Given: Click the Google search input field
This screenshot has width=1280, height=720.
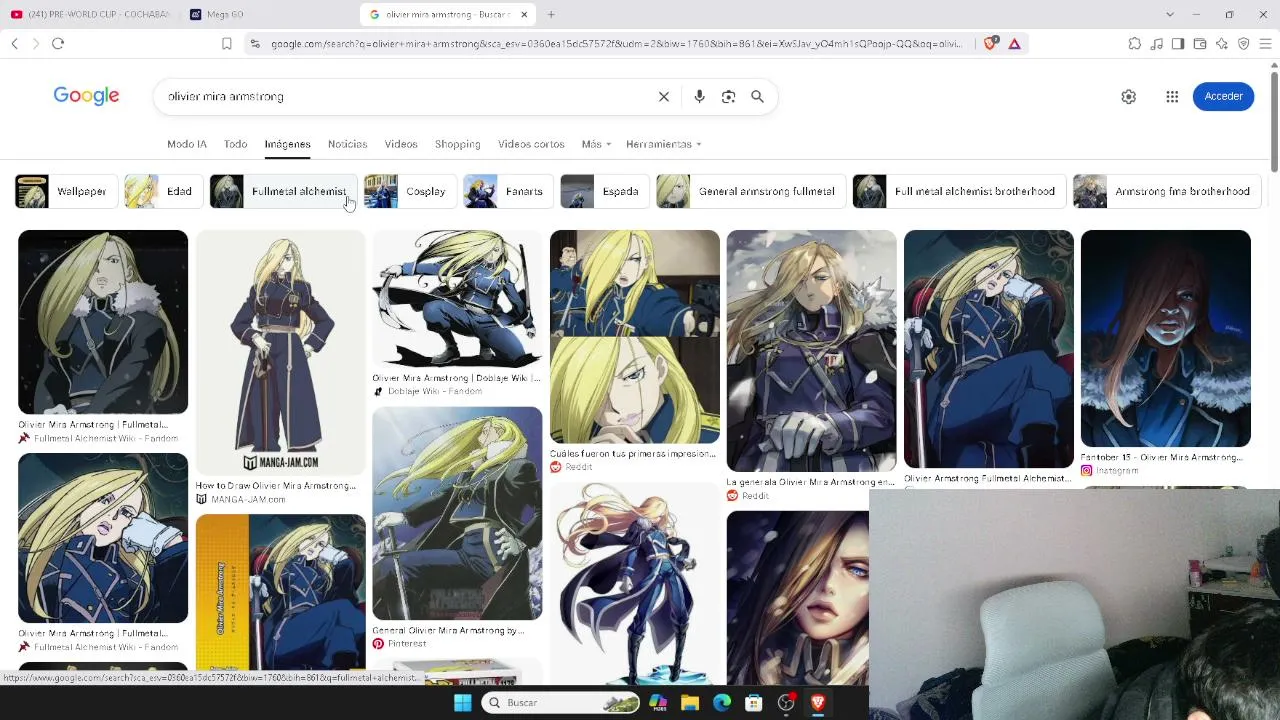Looking at the screenshot, I should click(407, 97).
